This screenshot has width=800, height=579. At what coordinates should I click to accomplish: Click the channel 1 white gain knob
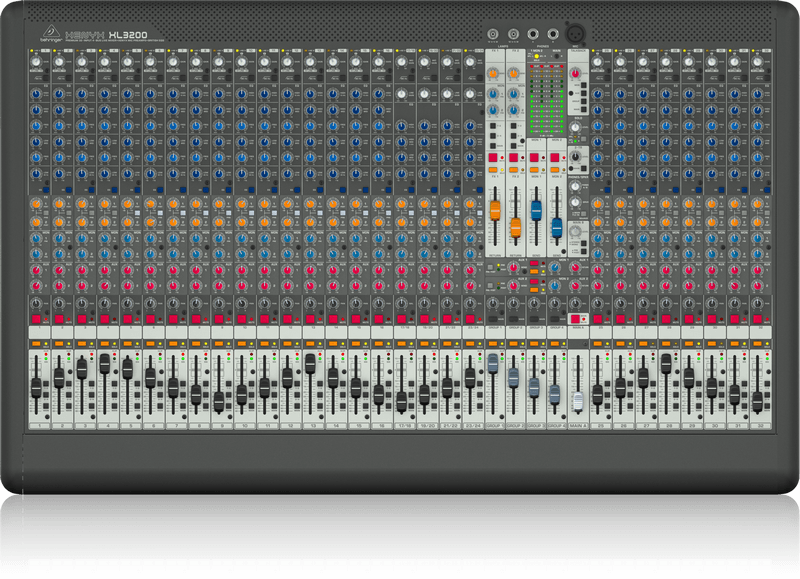(x=35, y=62)
